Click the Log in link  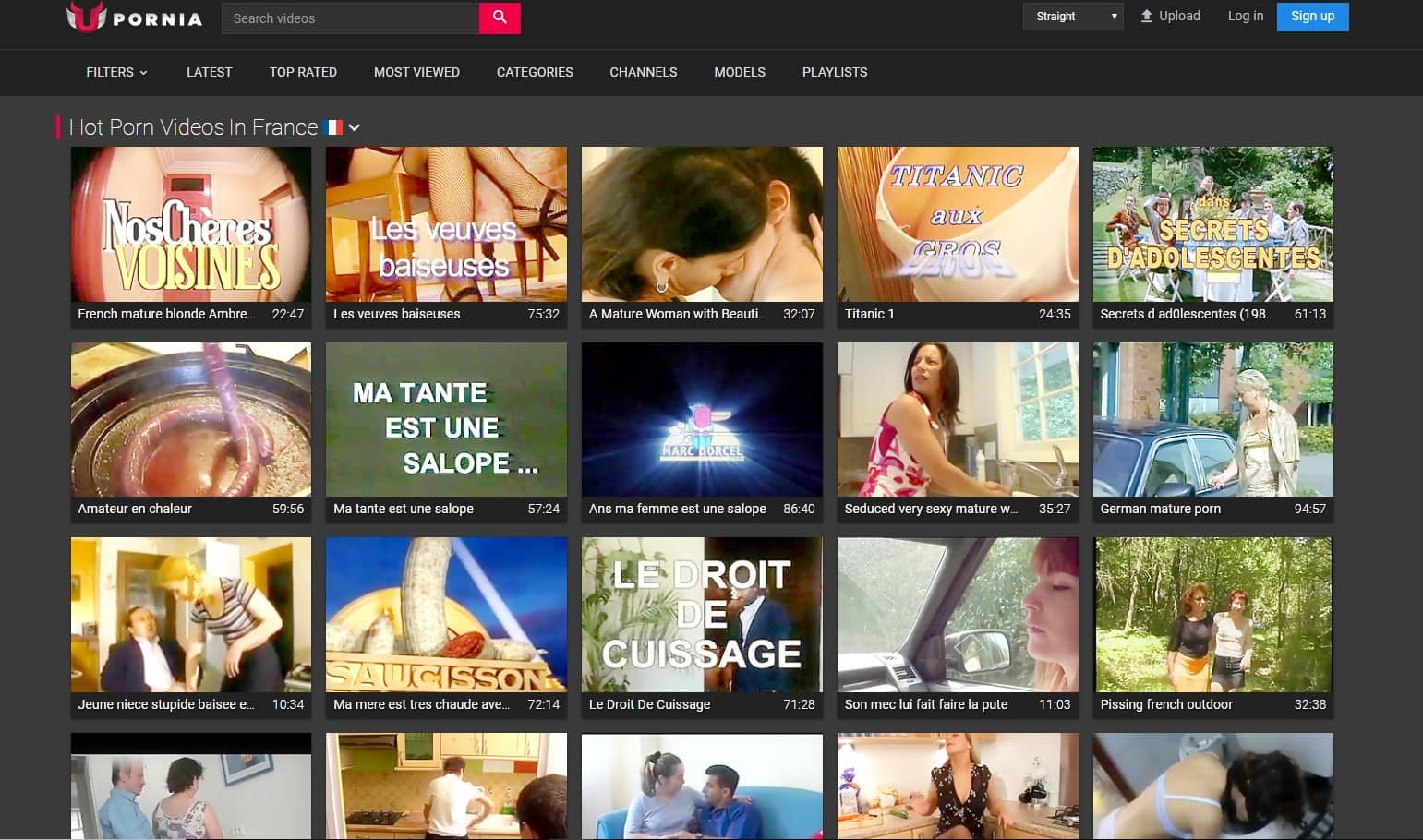[x=1245, y=16]
